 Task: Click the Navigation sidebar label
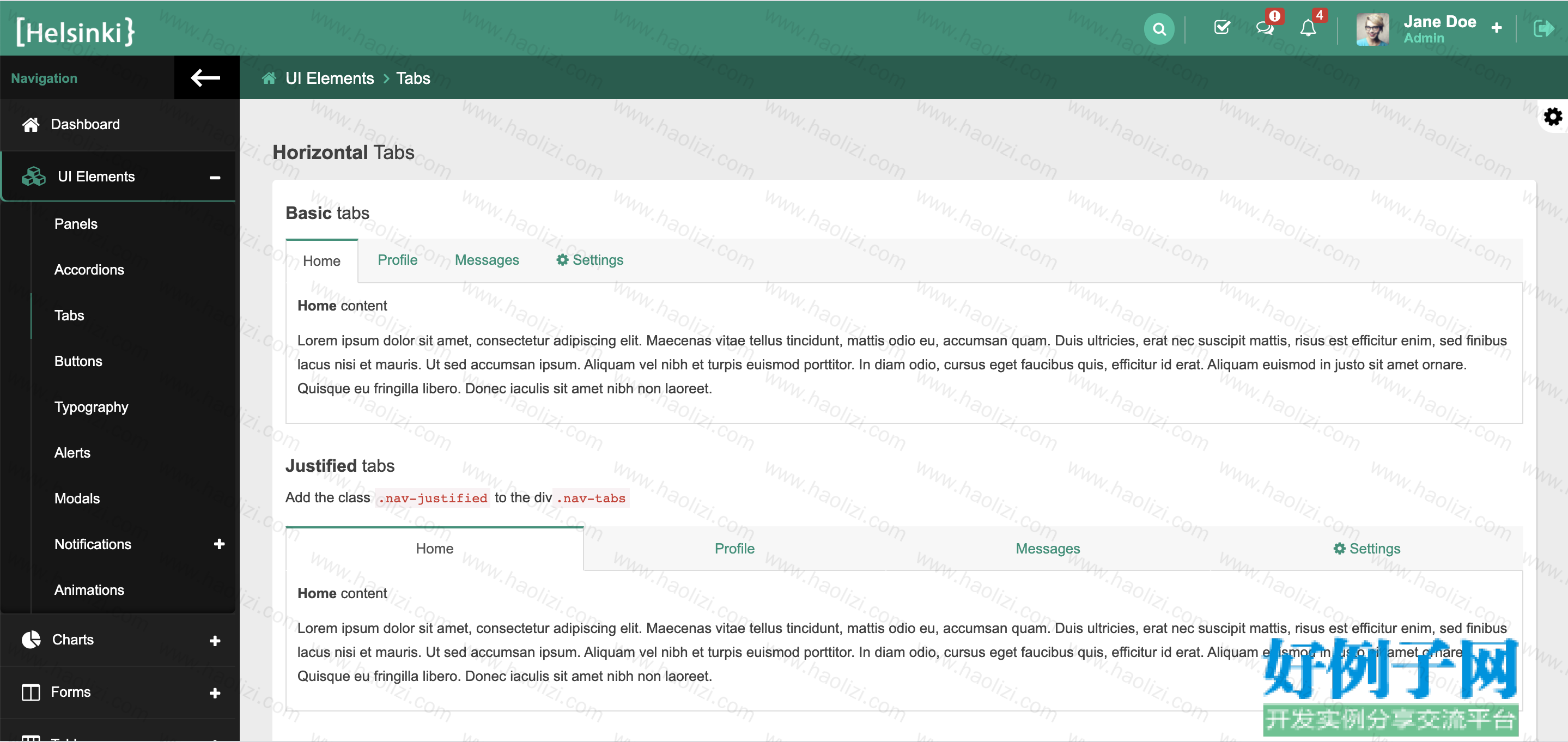(44, 78)
